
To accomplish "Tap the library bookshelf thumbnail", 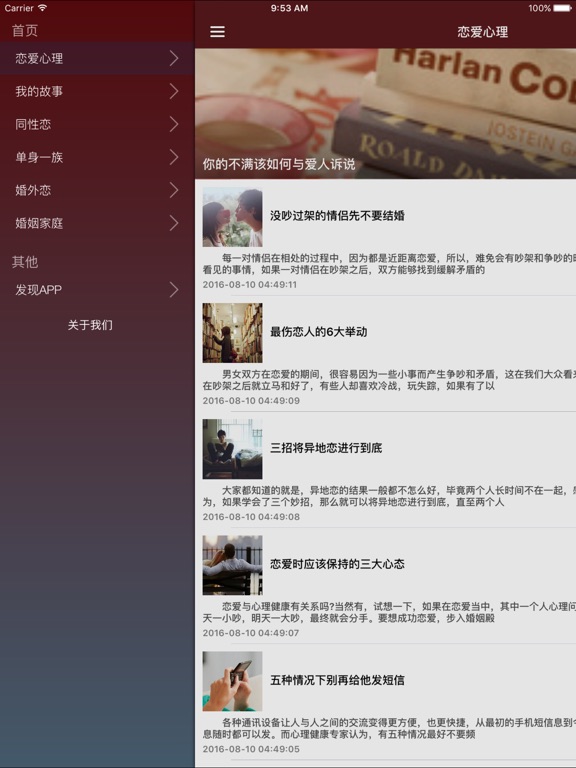I will [233, 333].
